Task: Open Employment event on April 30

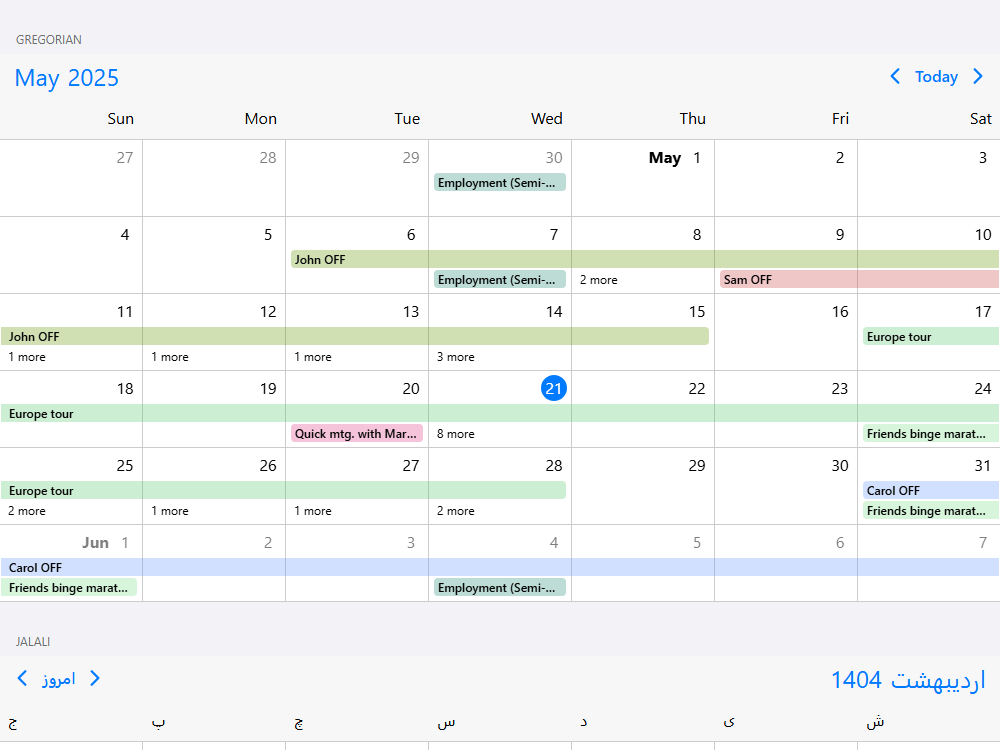Action: pos(500,182)
